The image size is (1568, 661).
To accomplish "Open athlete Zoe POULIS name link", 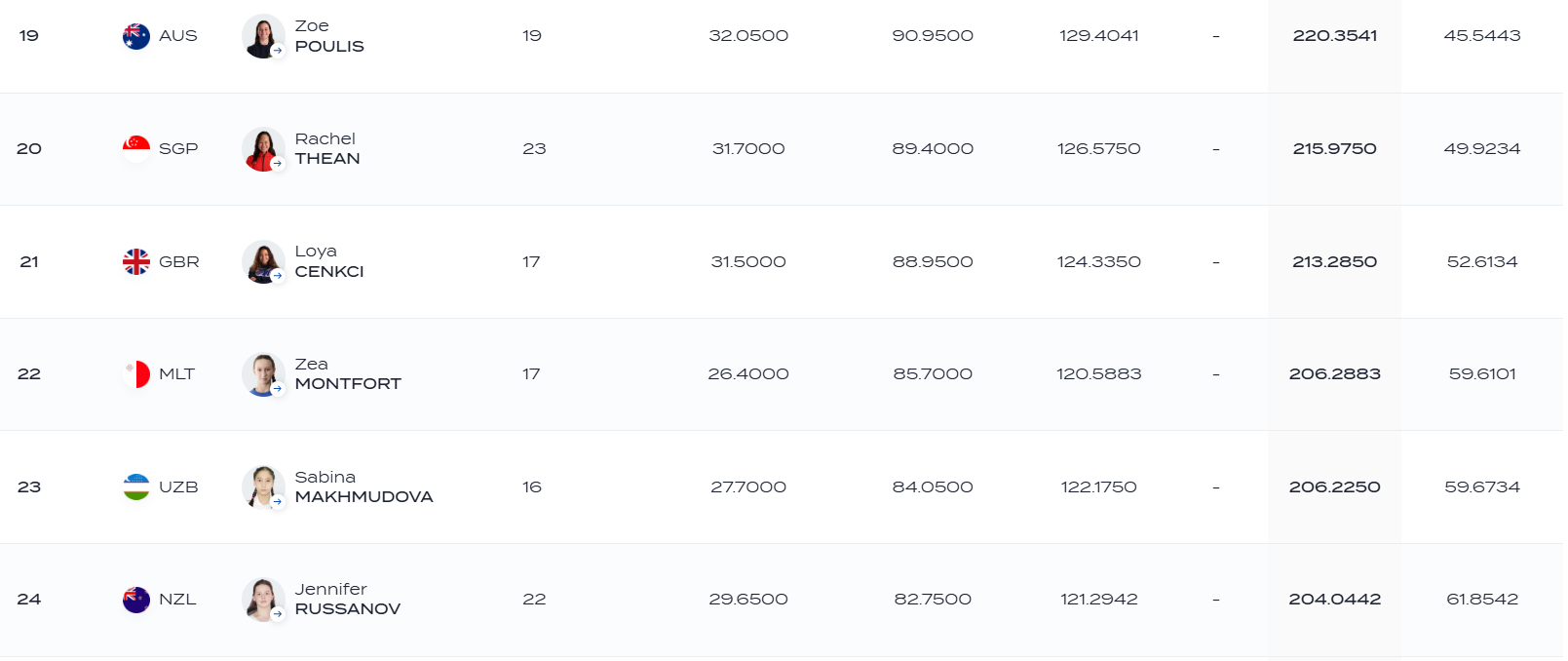I will coord(329,36).
